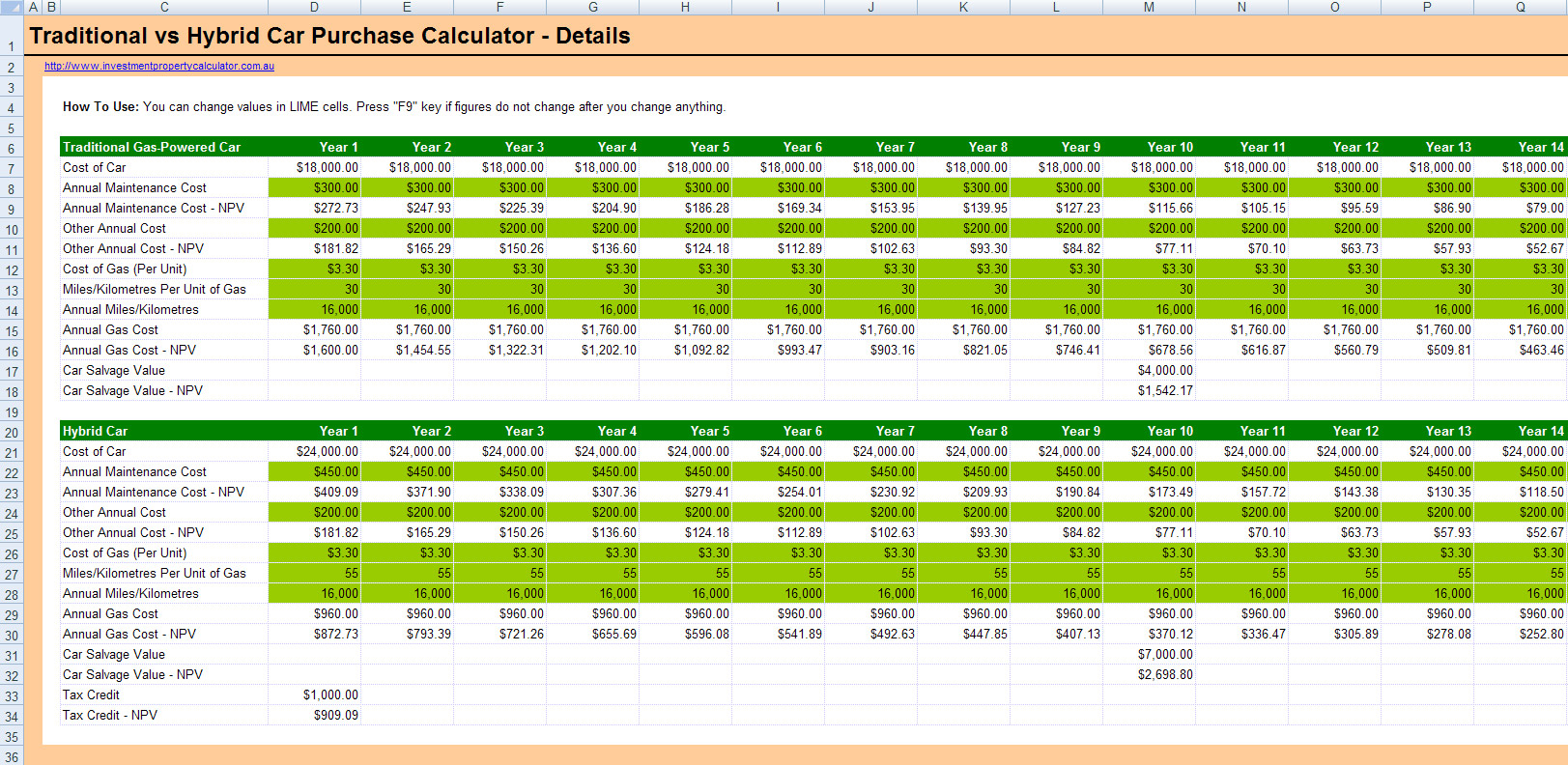This screenshot has width=1568, height=765.
Task: Select traditional Year 1 other annual cost $200.00
Action: [314, 228]
